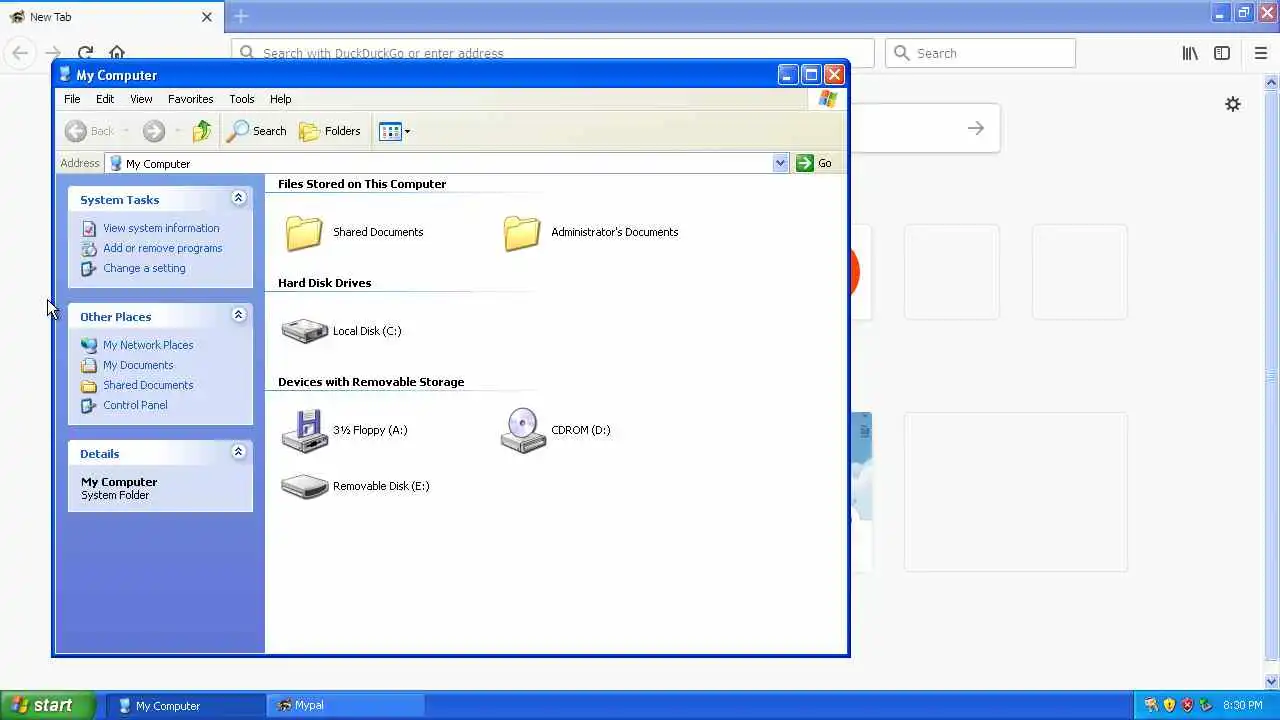The width and height of the screenshot is (1280, 720).
Task: Open the Forward history dropdown arrow
Action: 177,131
